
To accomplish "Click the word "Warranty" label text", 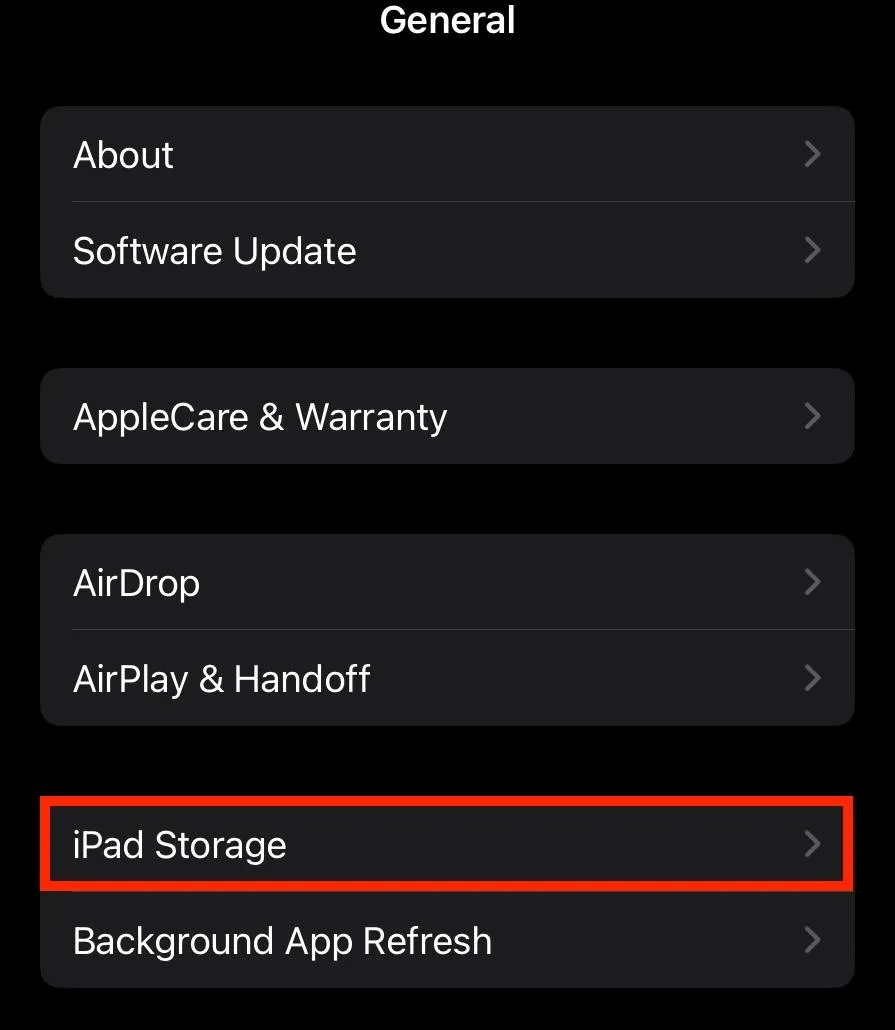I will (371, 418).
